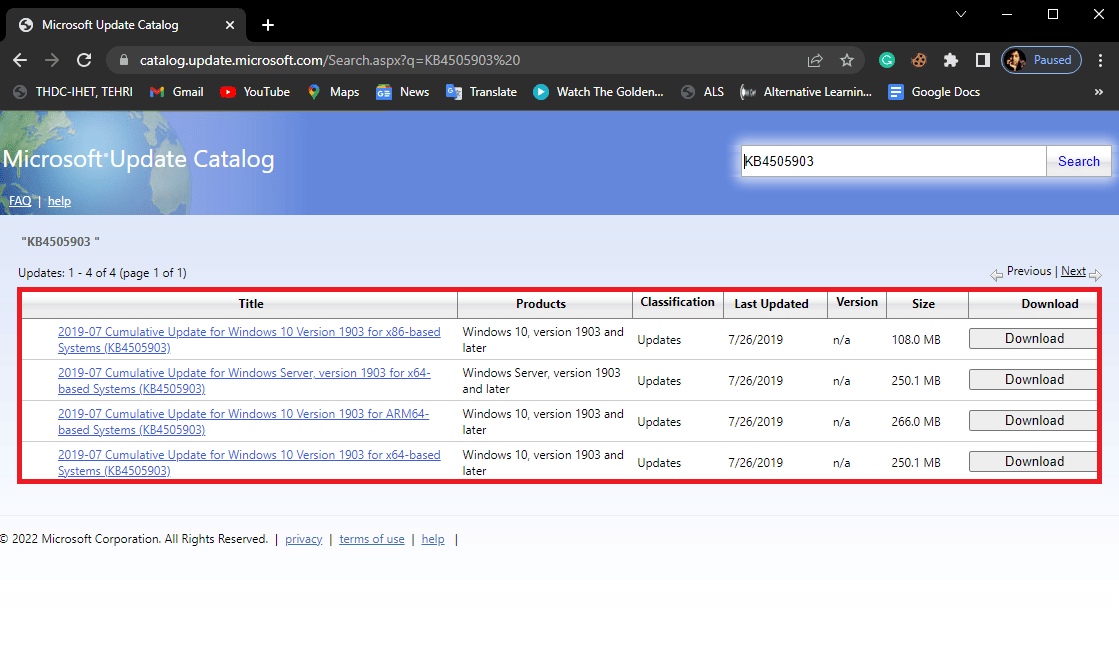The image size is (1119, 657).
Task: Open the Alternative Learning bookmark
Action: pos(806,91)
